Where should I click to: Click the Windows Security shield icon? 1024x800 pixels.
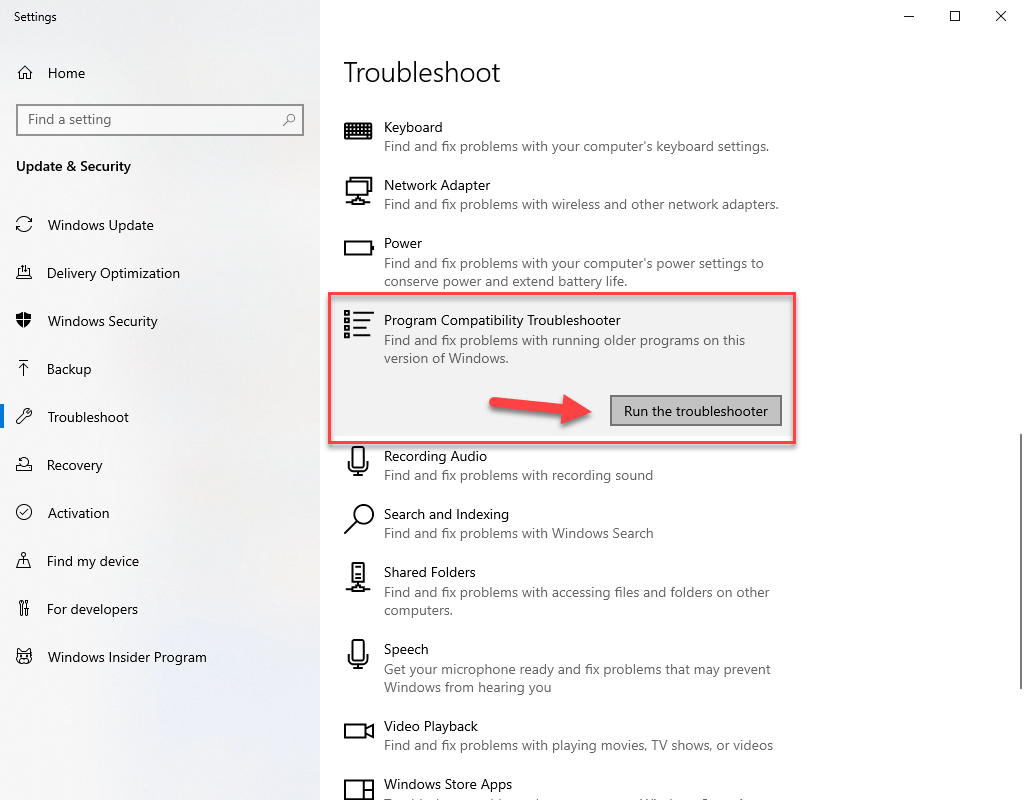(24, 321)
